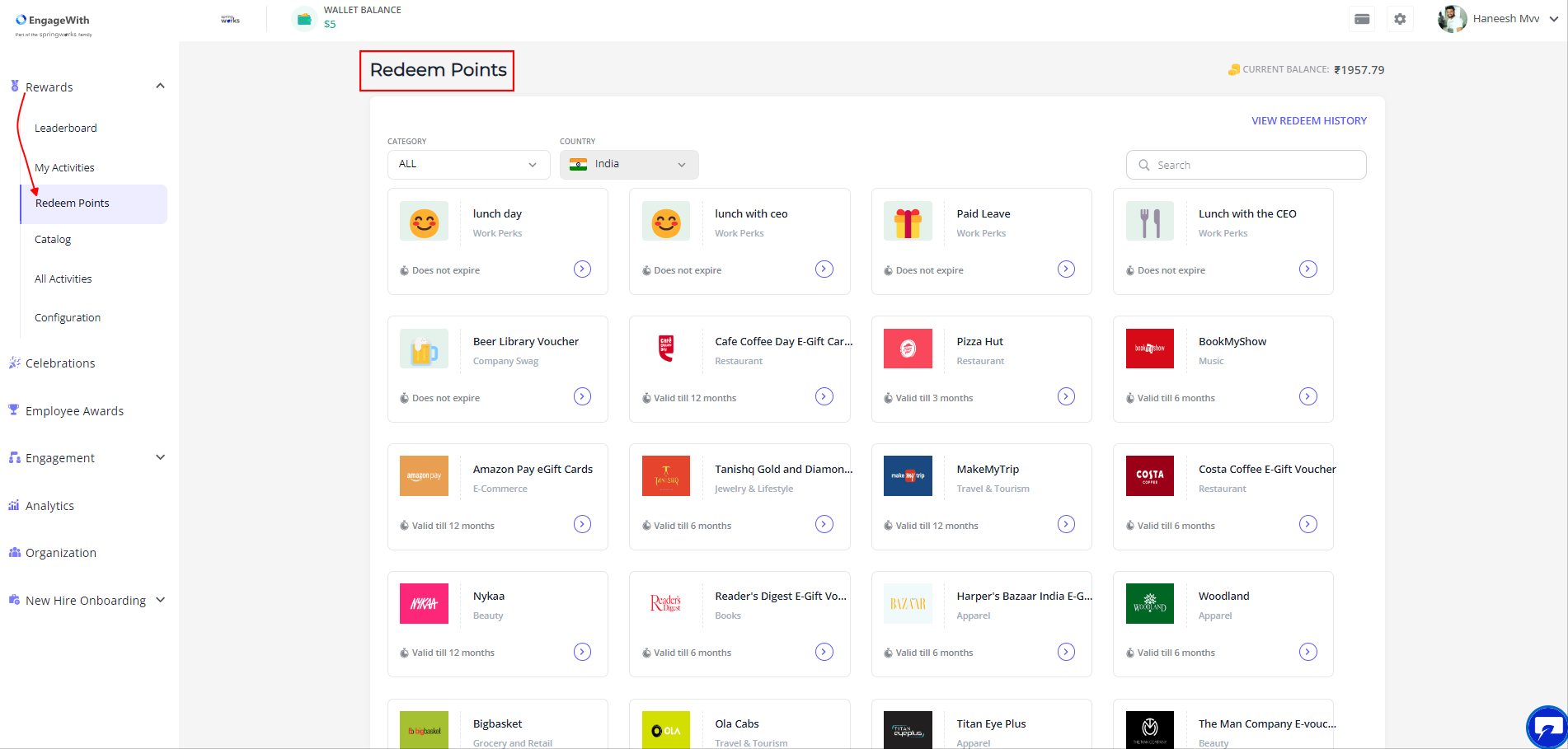Click inside the Search input field

coord(1245,165)
